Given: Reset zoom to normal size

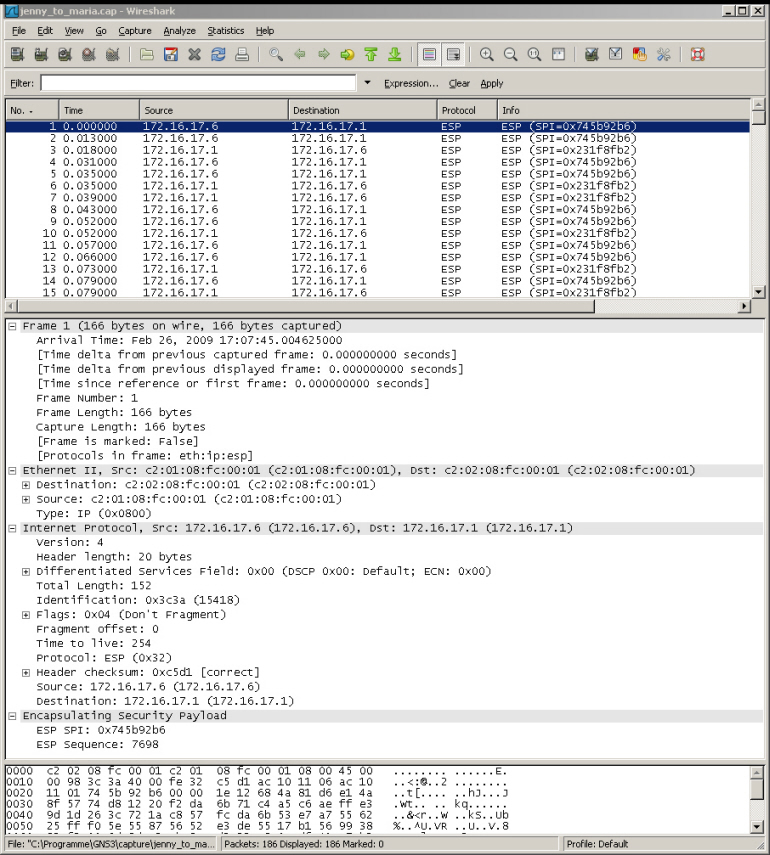Looking at the screenshot, I should coord(534,54).
